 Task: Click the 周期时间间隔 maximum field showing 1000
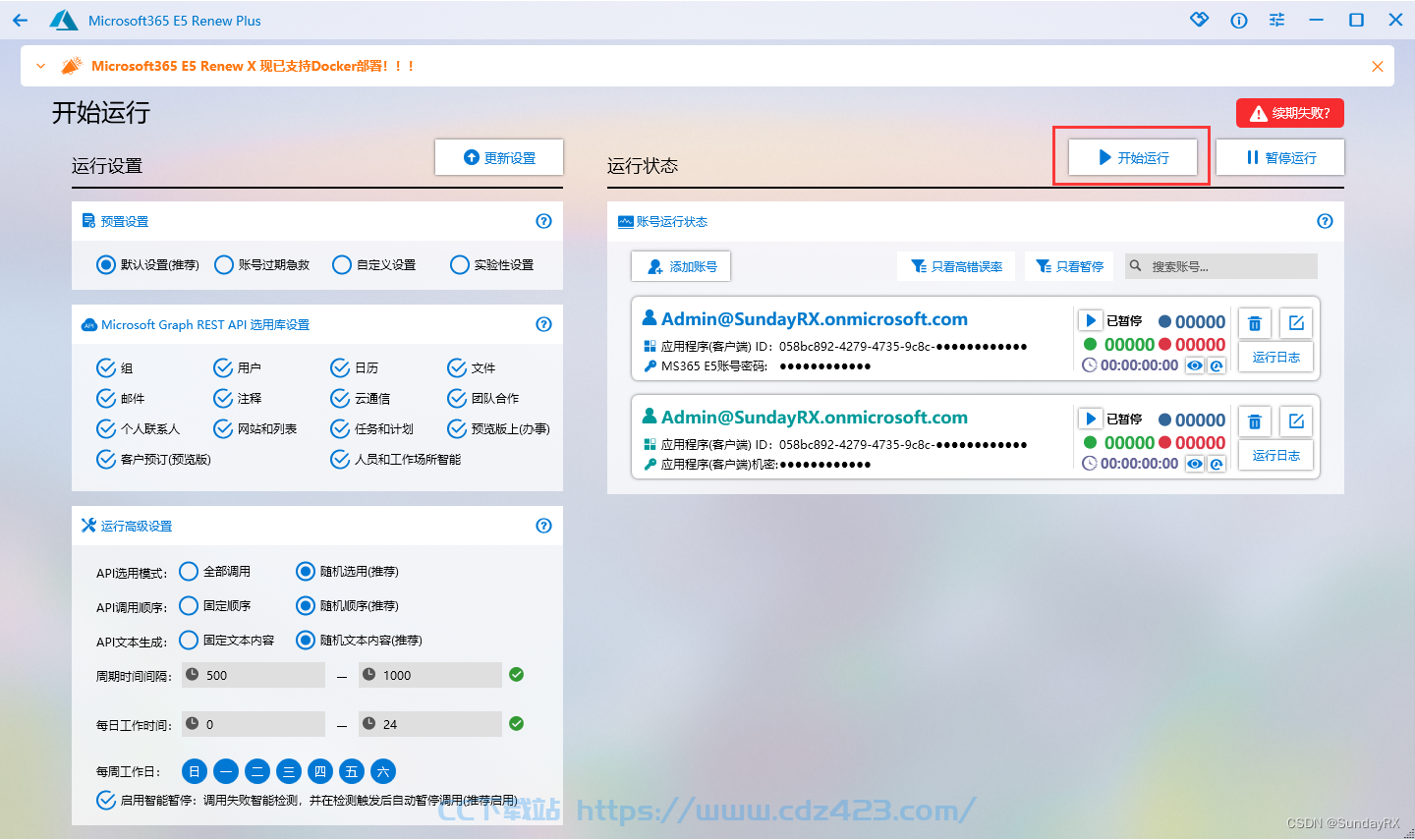pyautogui.click(x=430, y=675)
